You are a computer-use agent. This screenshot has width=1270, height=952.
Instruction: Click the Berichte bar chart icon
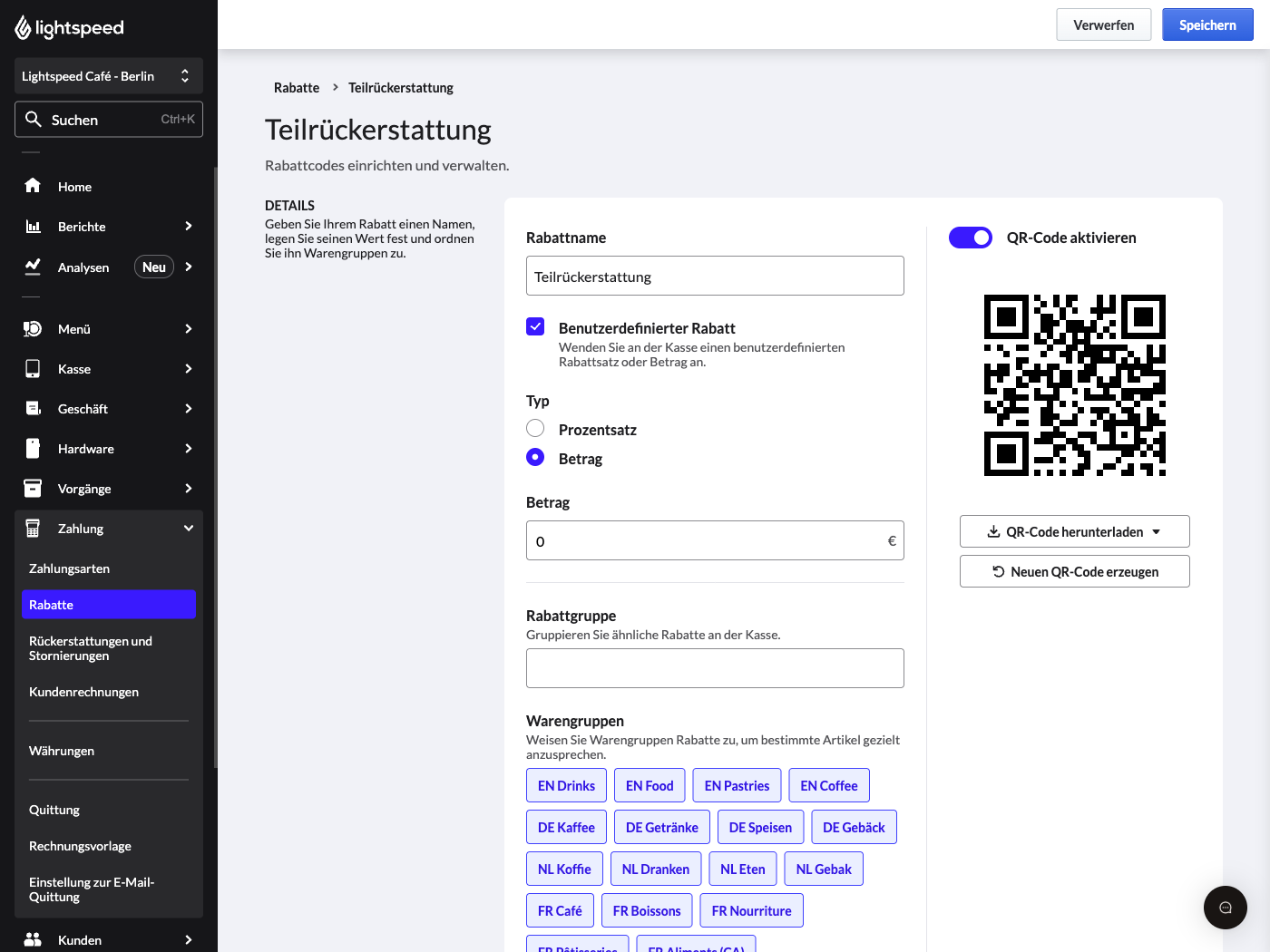[33, 226]
